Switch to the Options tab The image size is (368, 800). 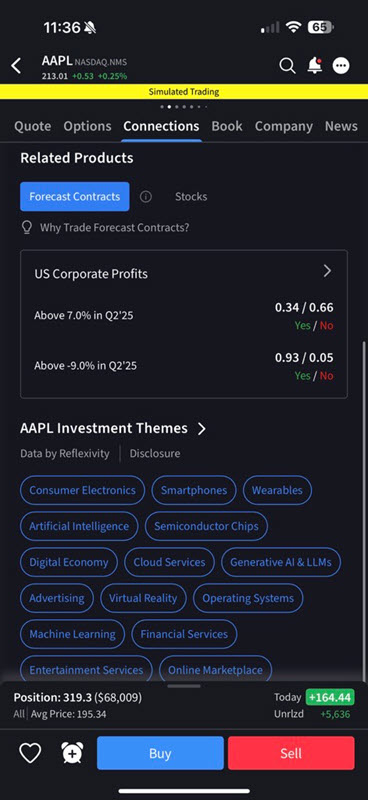(x=87, y=126)
